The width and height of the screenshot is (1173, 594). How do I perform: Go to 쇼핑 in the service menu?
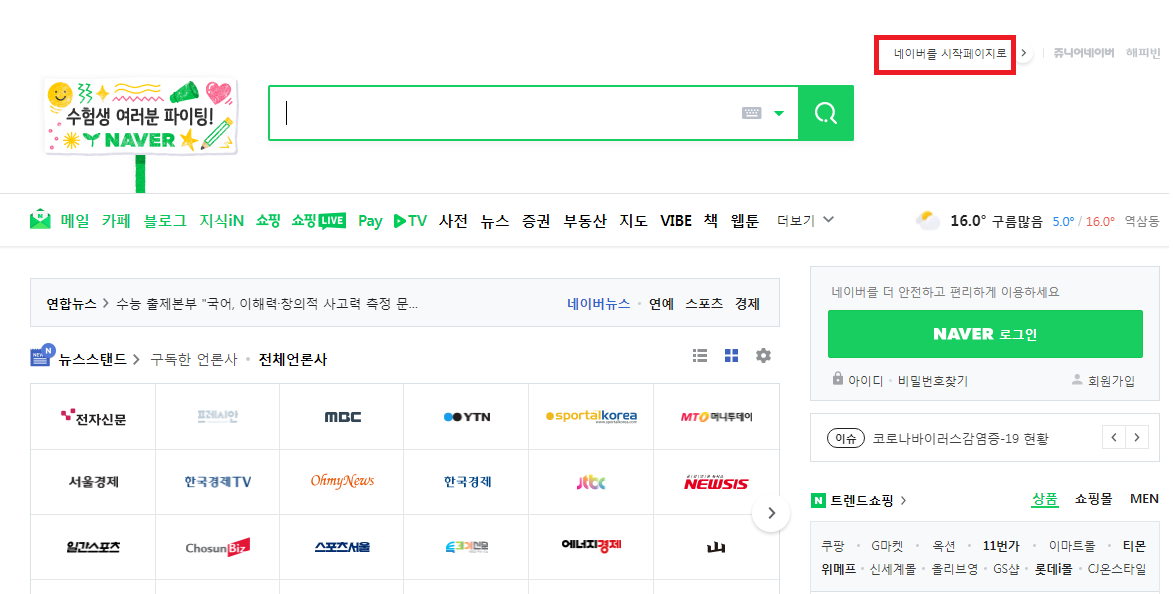click(268, 221)
